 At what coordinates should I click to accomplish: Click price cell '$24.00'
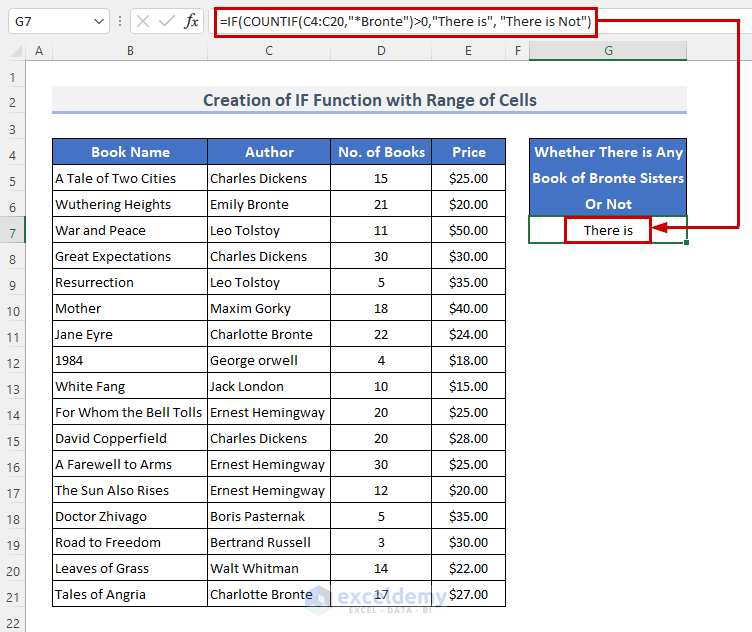pyautogui.click(x=469, y=334)
